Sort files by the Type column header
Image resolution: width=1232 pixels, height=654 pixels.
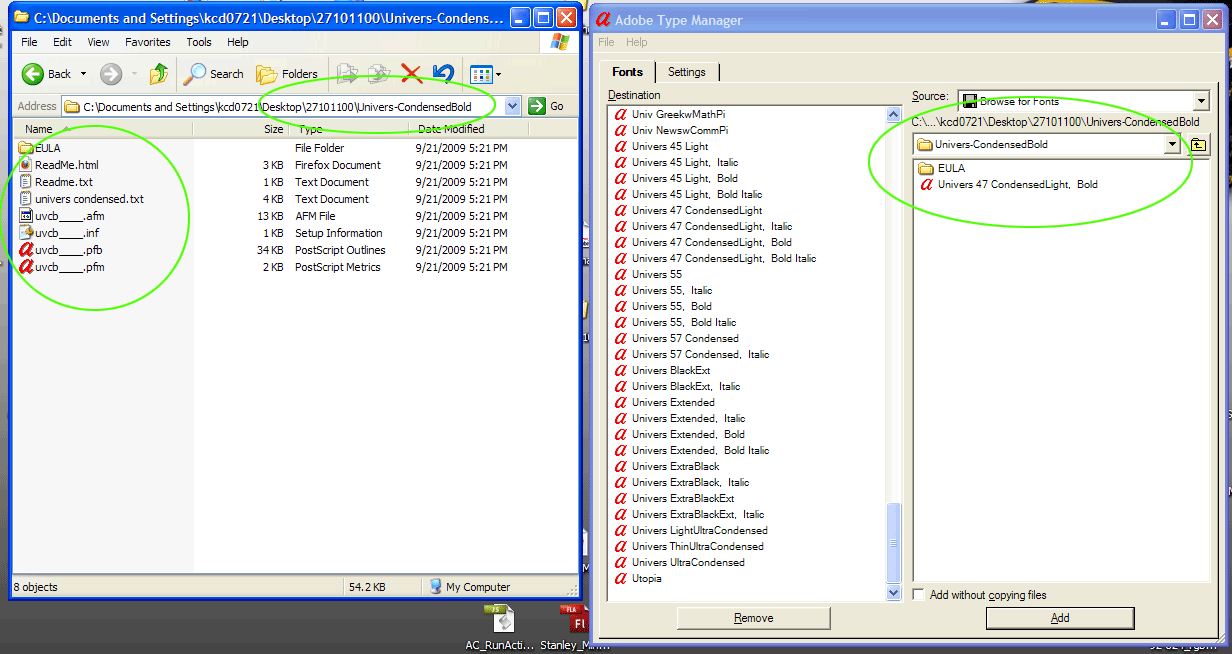point(349,129)
